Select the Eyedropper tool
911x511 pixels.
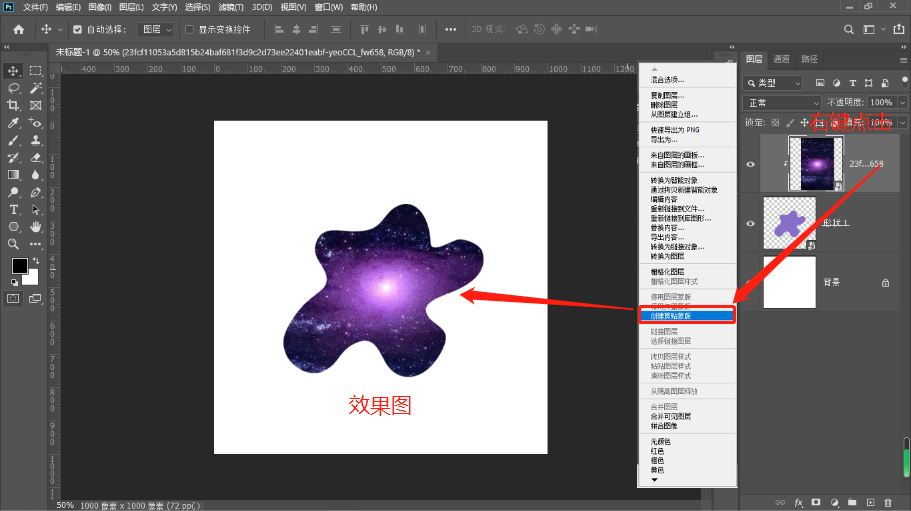click(13, 123)
